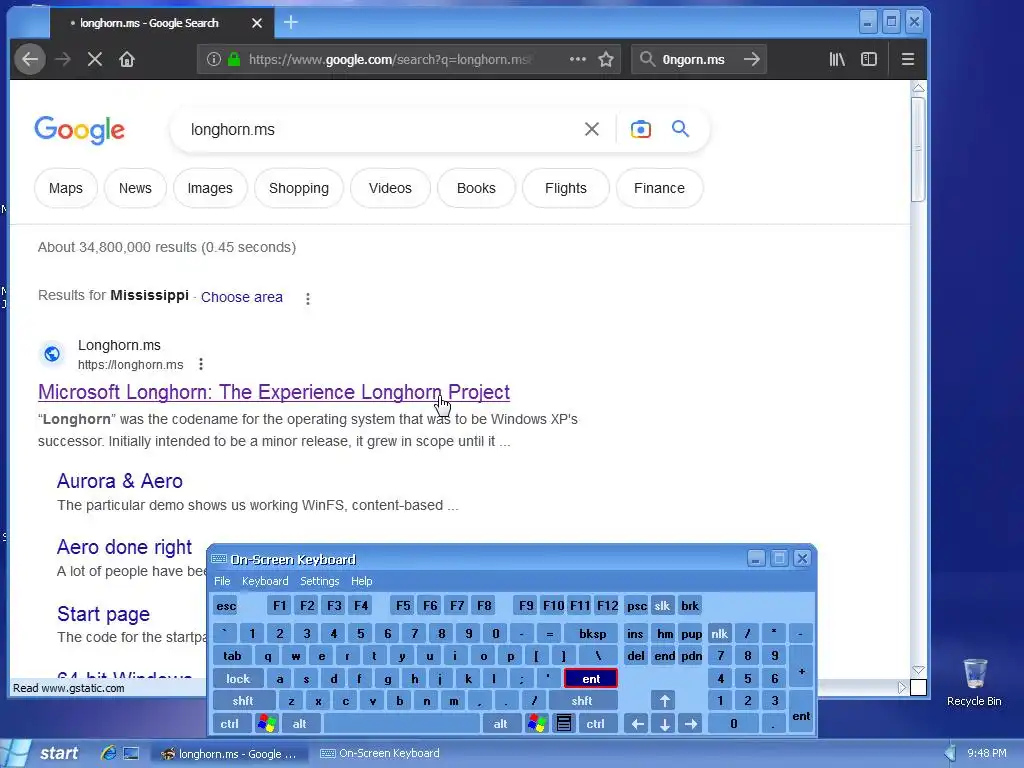Select the Finance filter chip

pyautogui.click(x=659, y=188)
